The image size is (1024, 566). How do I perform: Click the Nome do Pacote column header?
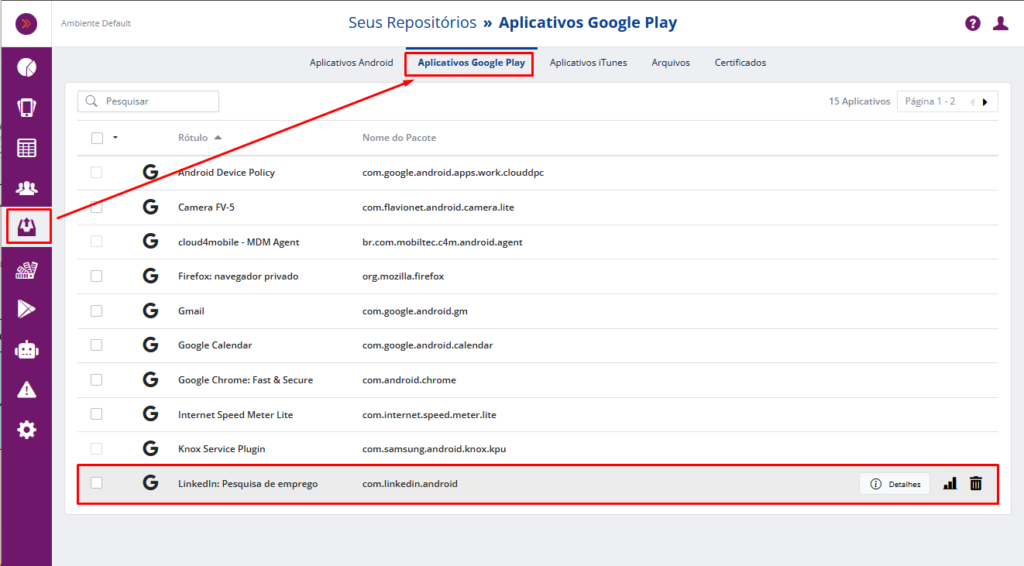[399, 138]
